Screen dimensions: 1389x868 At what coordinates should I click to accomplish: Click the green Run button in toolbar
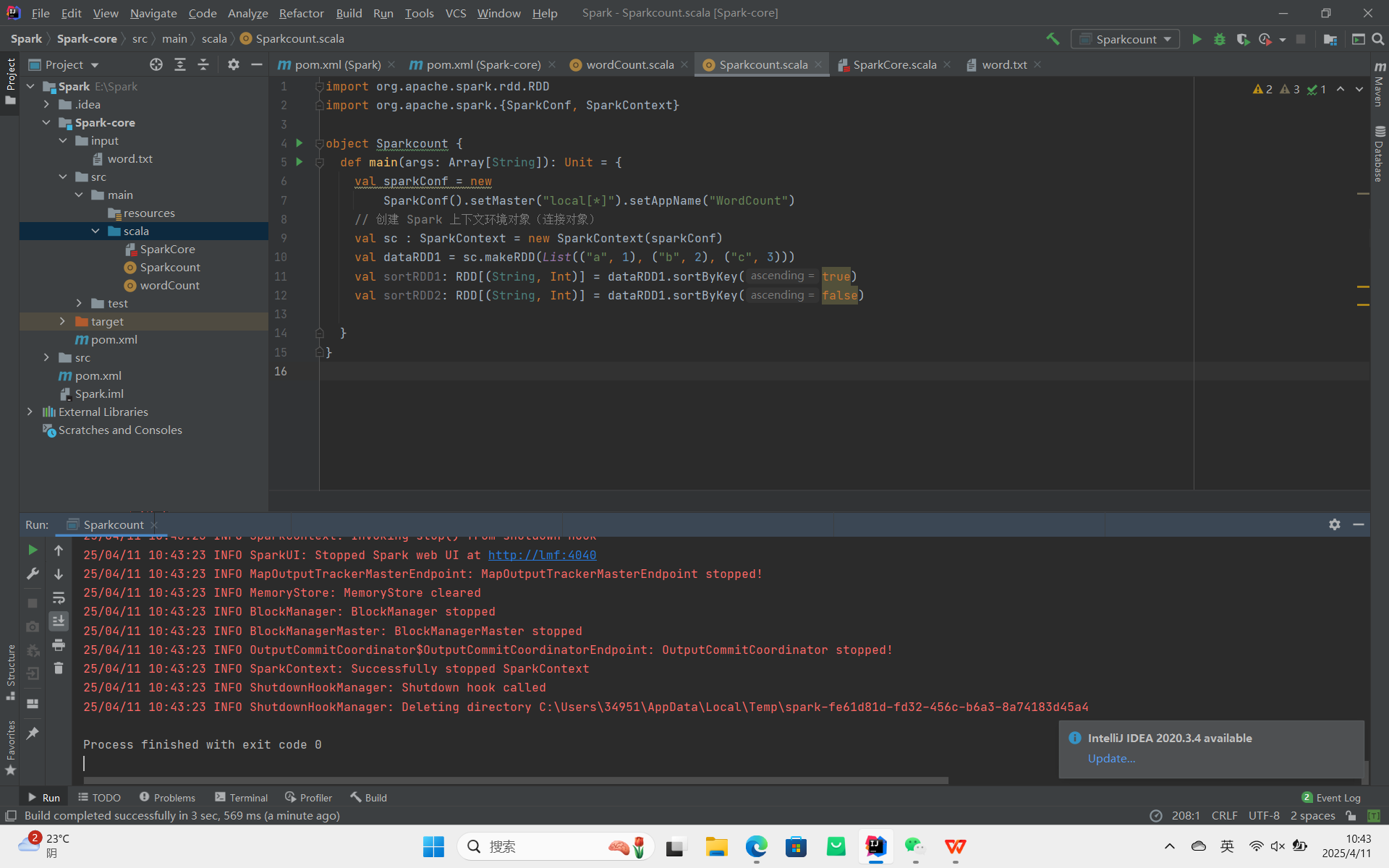[1197, 39]
